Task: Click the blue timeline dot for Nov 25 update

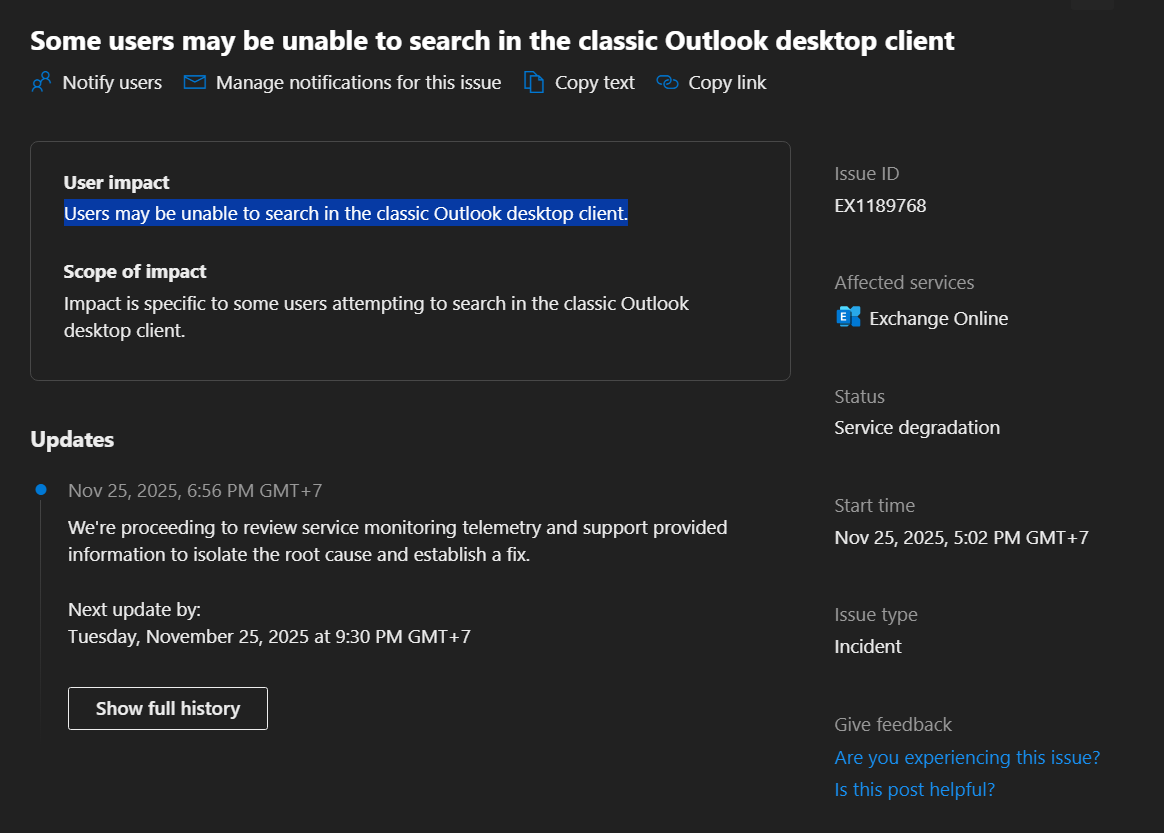Action: tap(41, 489)
